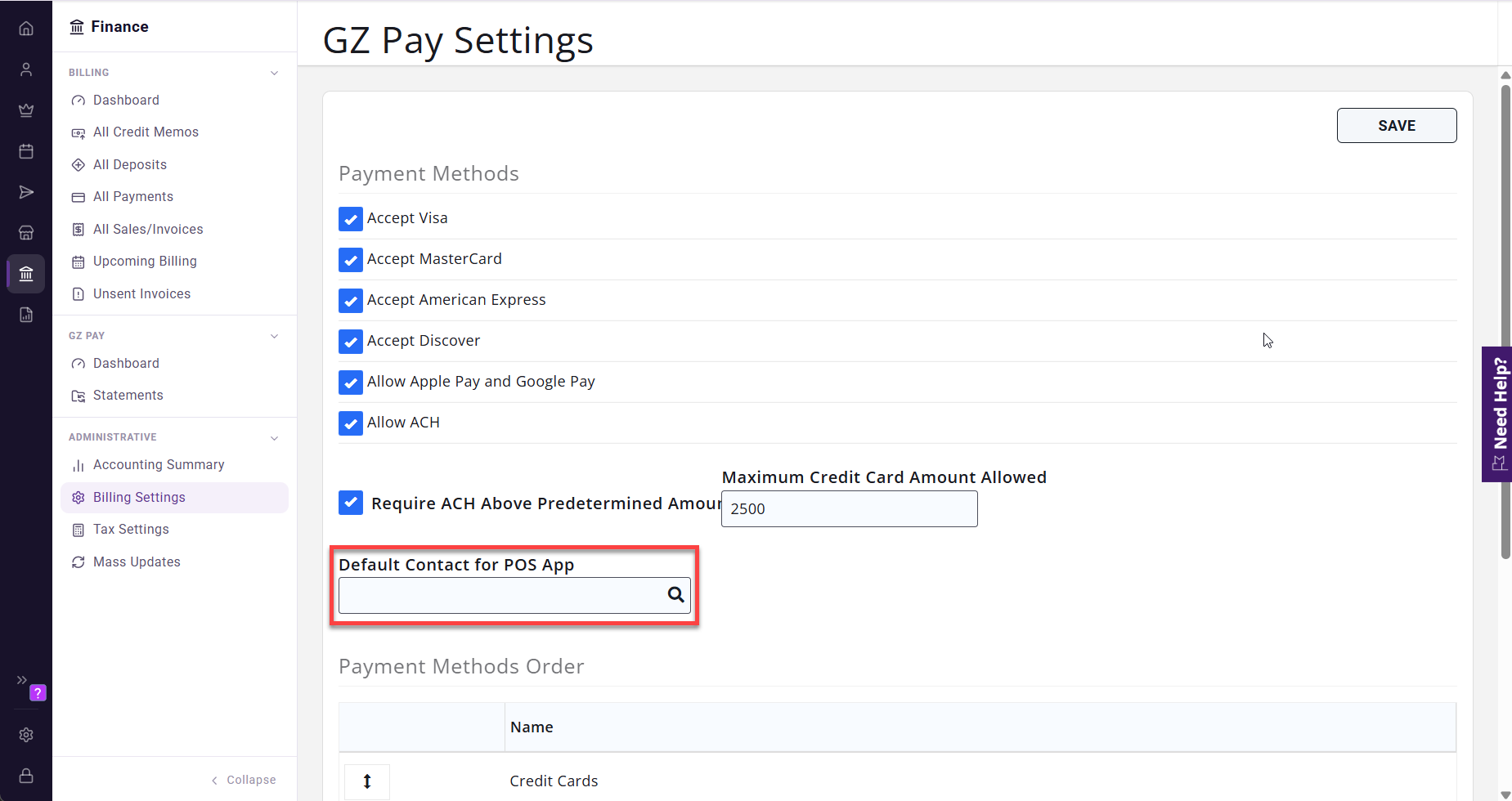Uncheck Accept Visa checkbox
This screenshot has height=801, width=1512.
tap(351, 219)
